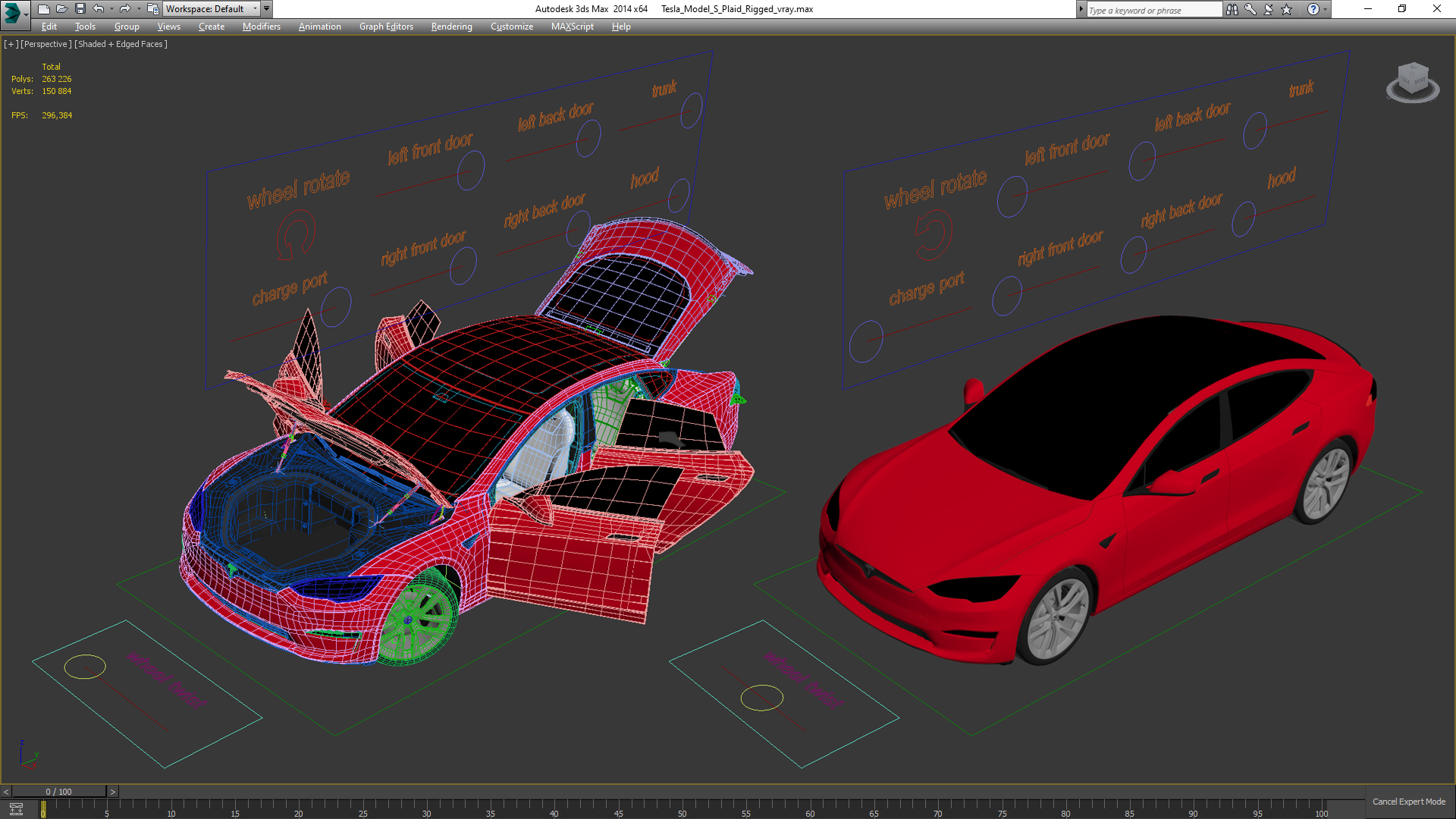Image resolution: width=1456 pixels, height=819 pixels.
Task: Open the Views menu
Action: (169, 27)
